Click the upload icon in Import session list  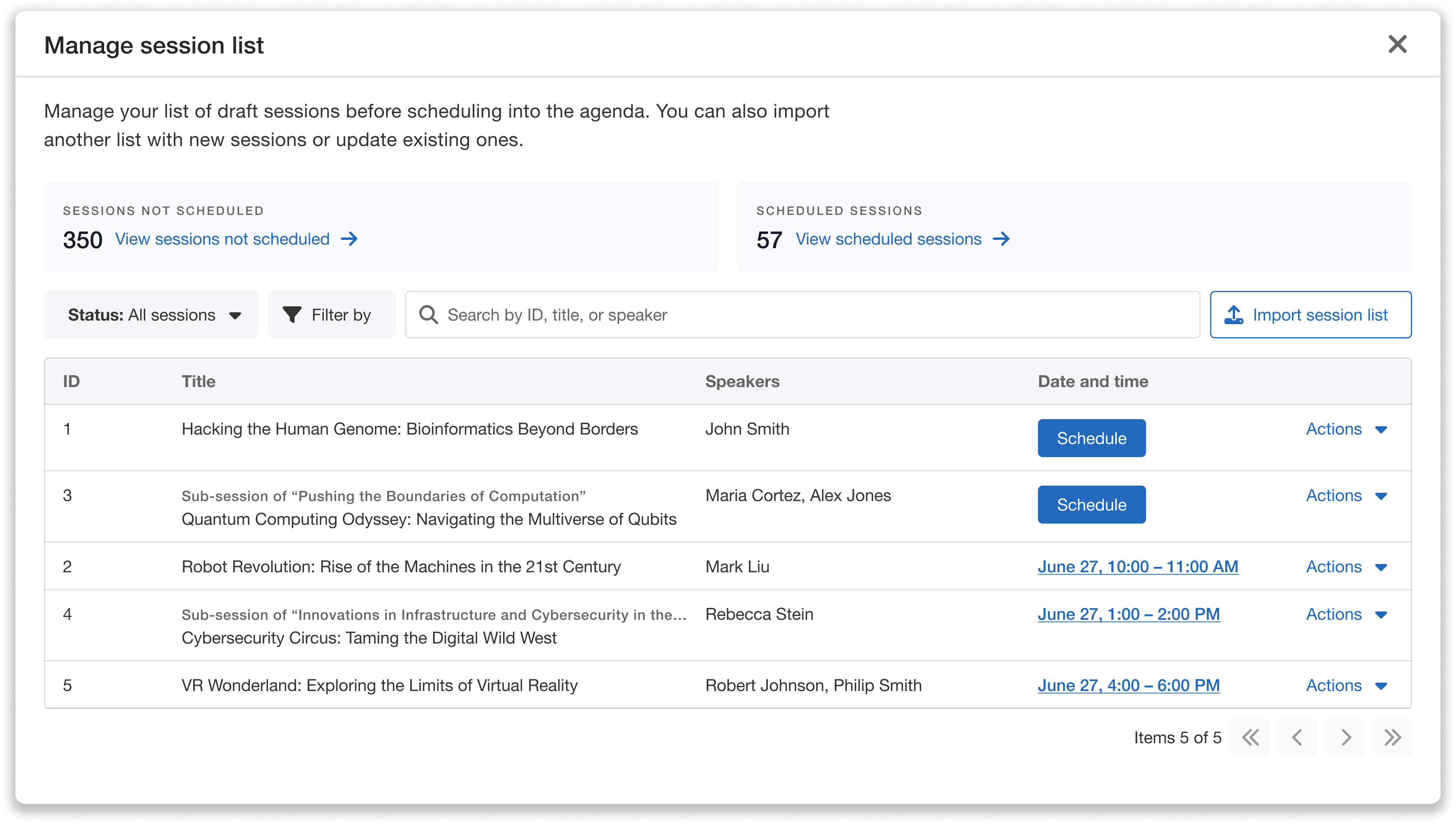pos(1234,315)
